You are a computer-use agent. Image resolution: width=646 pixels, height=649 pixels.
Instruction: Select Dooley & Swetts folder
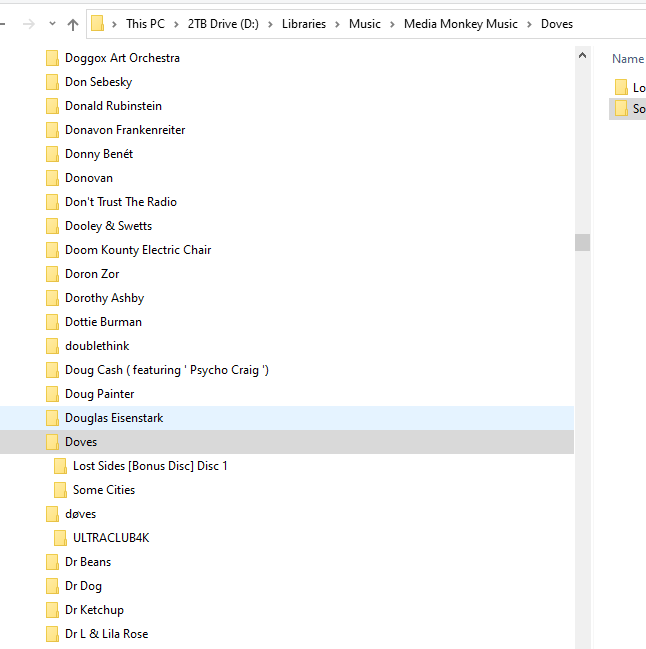(108, 226)
